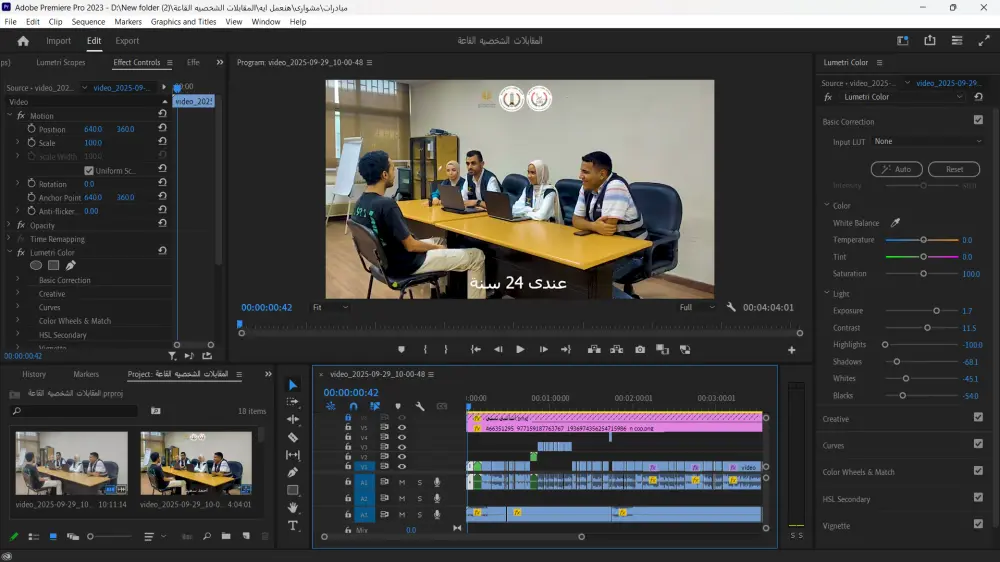Toggle the Vignette checkbox in Lumetri
The width and height of the screenshot is (1000, 562).
click(x=978, y=524)
